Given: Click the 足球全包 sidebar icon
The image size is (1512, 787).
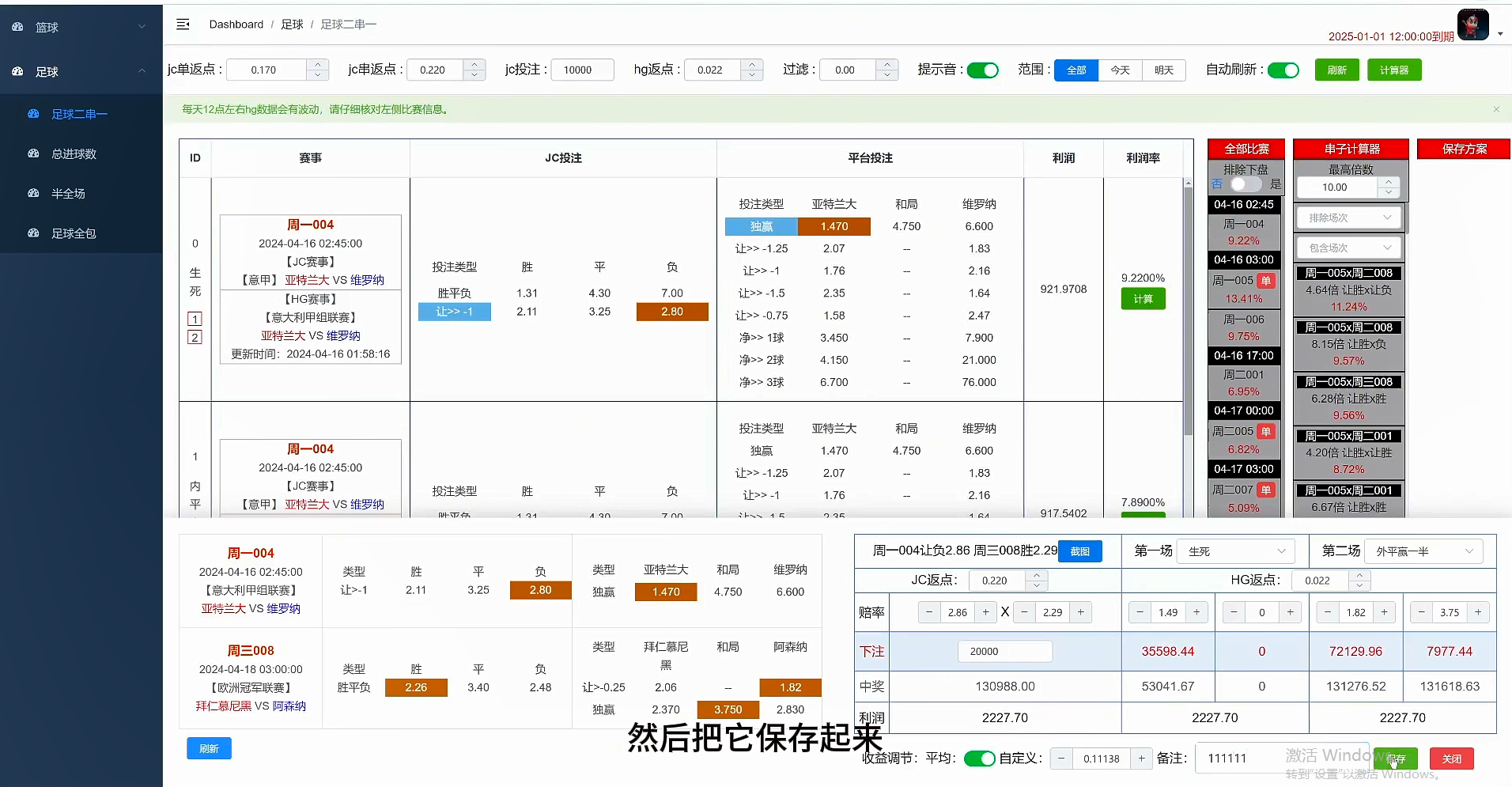Looking at the screenshot, I should [x=33, y=233].
